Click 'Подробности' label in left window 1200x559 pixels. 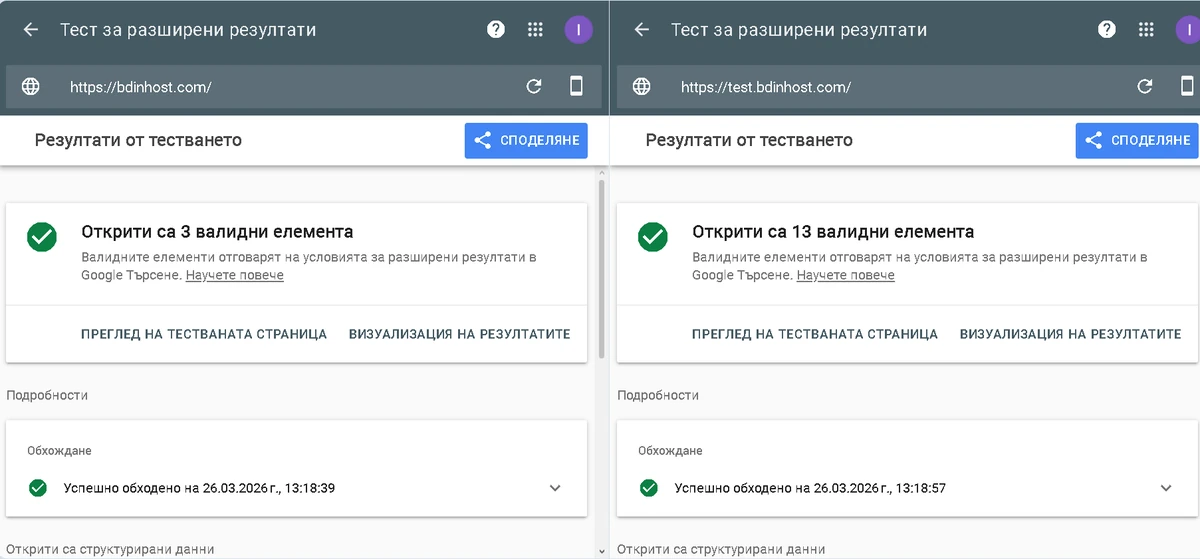pyautogui.click(x=47, y=395)
